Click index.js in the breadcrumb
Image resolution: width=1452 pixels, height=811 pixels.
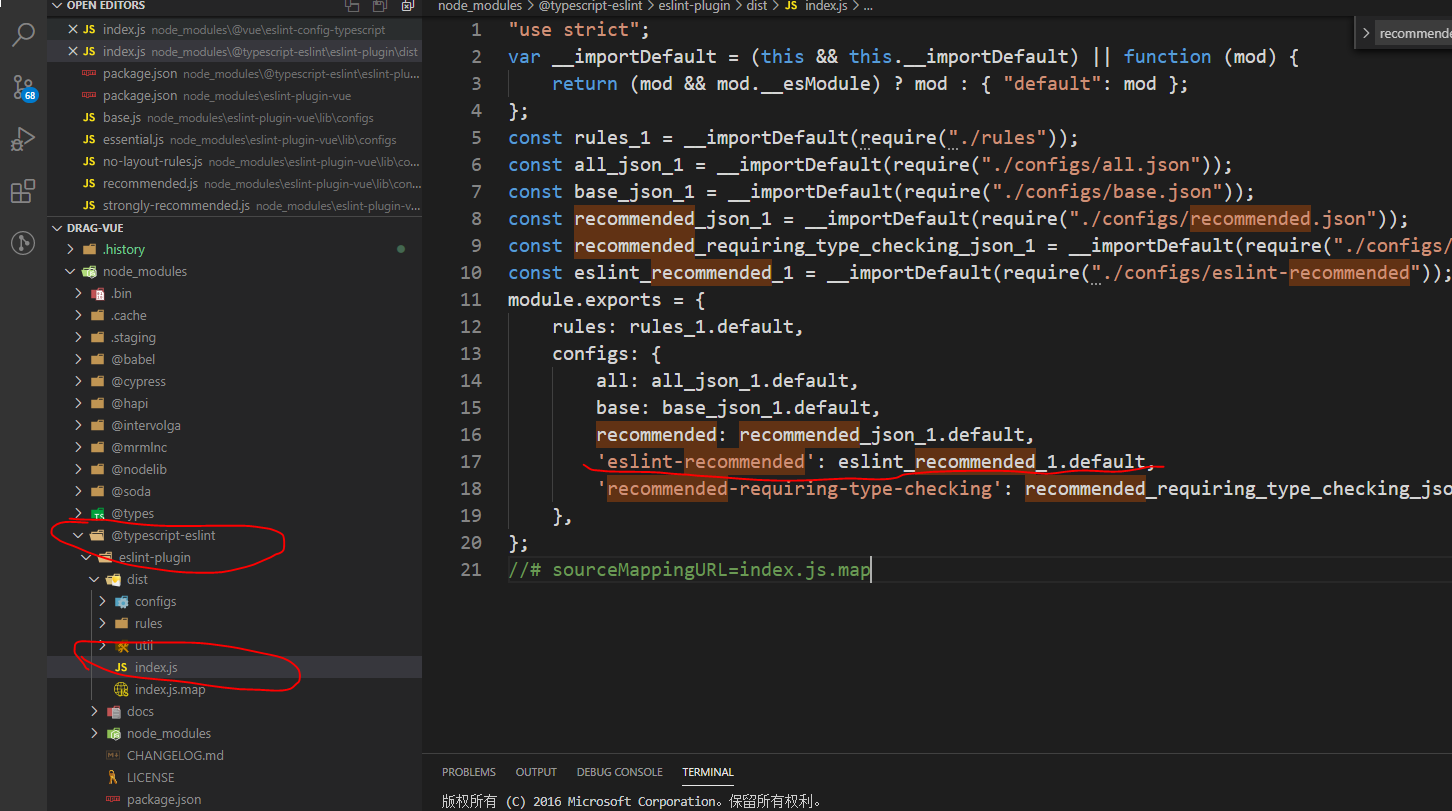[x=815, y=6]
